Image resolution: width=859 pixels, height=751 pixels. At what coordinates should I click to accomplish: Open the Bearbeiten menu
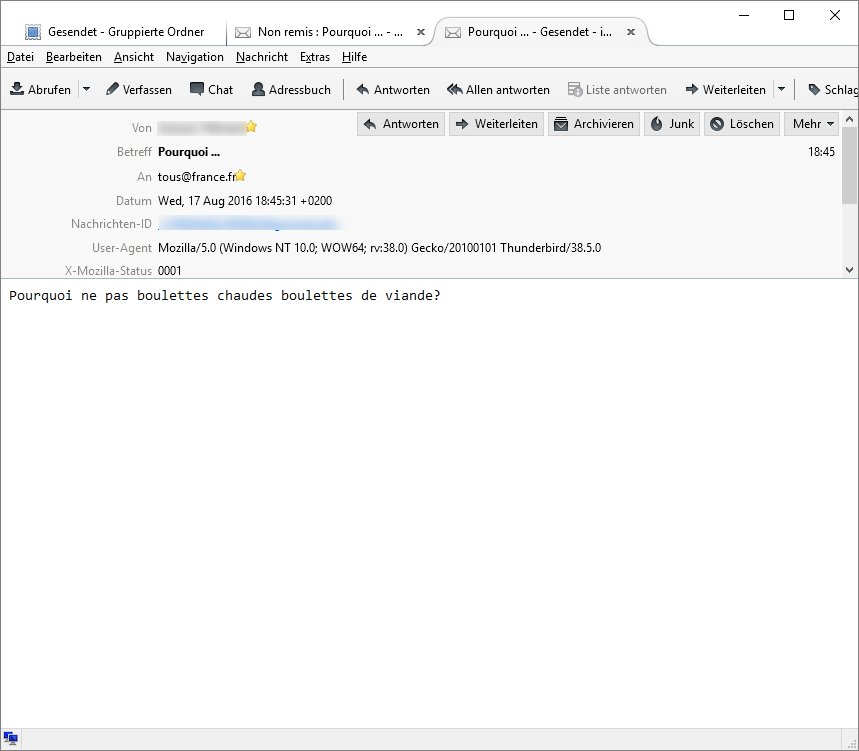pos(74,57)
